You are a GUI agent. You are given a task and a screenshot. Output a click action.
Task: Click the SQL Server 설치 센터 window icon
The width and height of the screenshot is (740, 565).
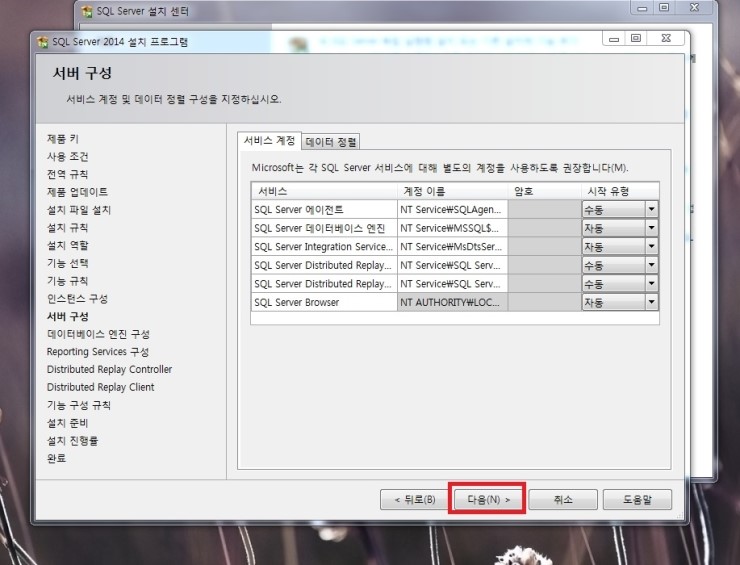87,11
